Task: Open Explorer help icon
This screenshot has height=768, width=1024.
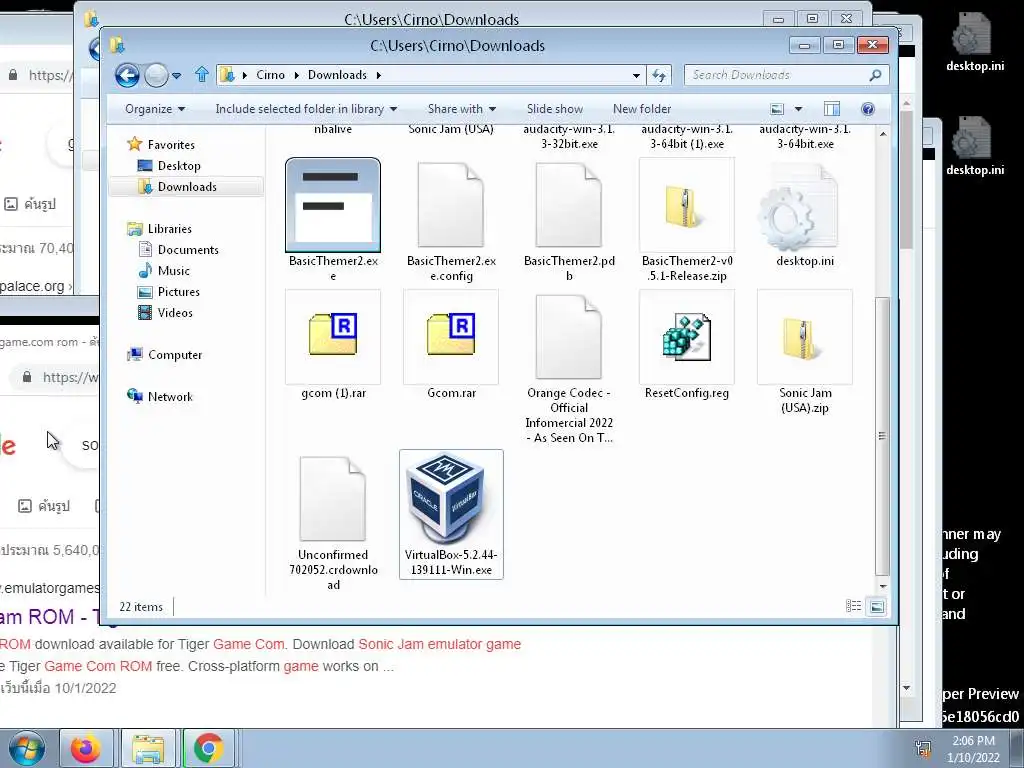Action: [x=867, y=109]
